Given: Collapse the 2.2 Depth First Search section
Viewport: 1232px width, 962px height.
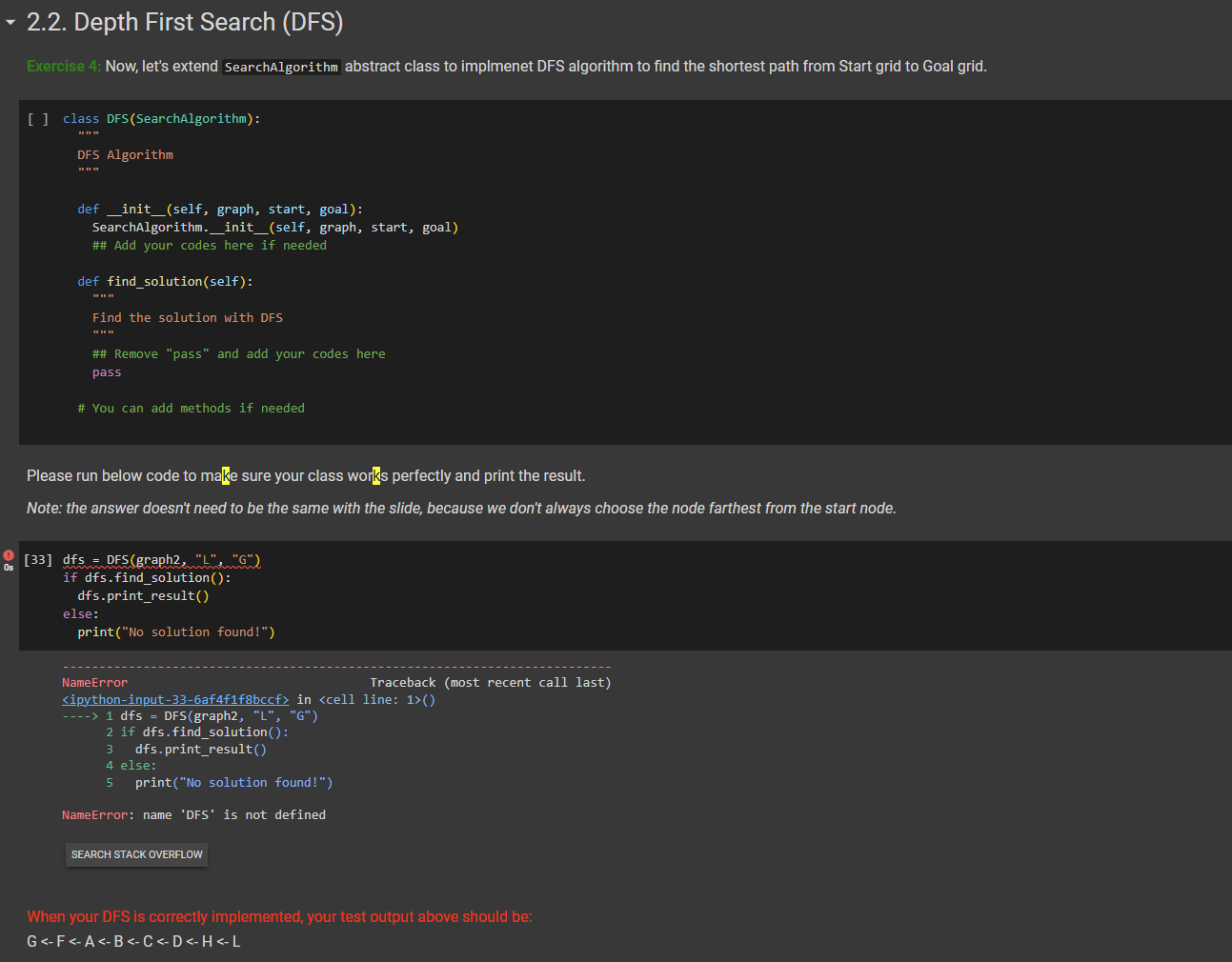Looking at the screenshot, I should (10, 22).
